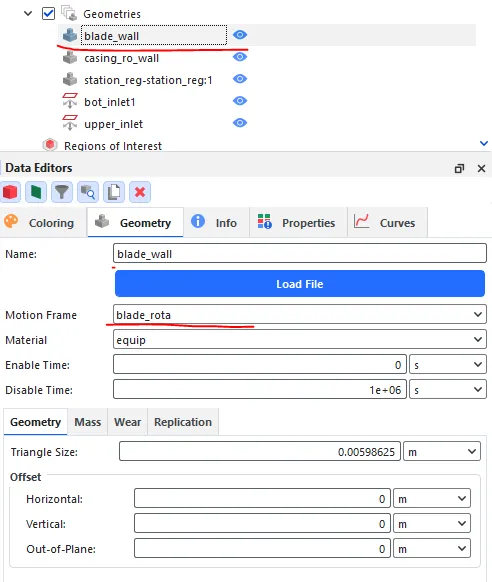Collapse the Geometries tree node

click(28, 14)
